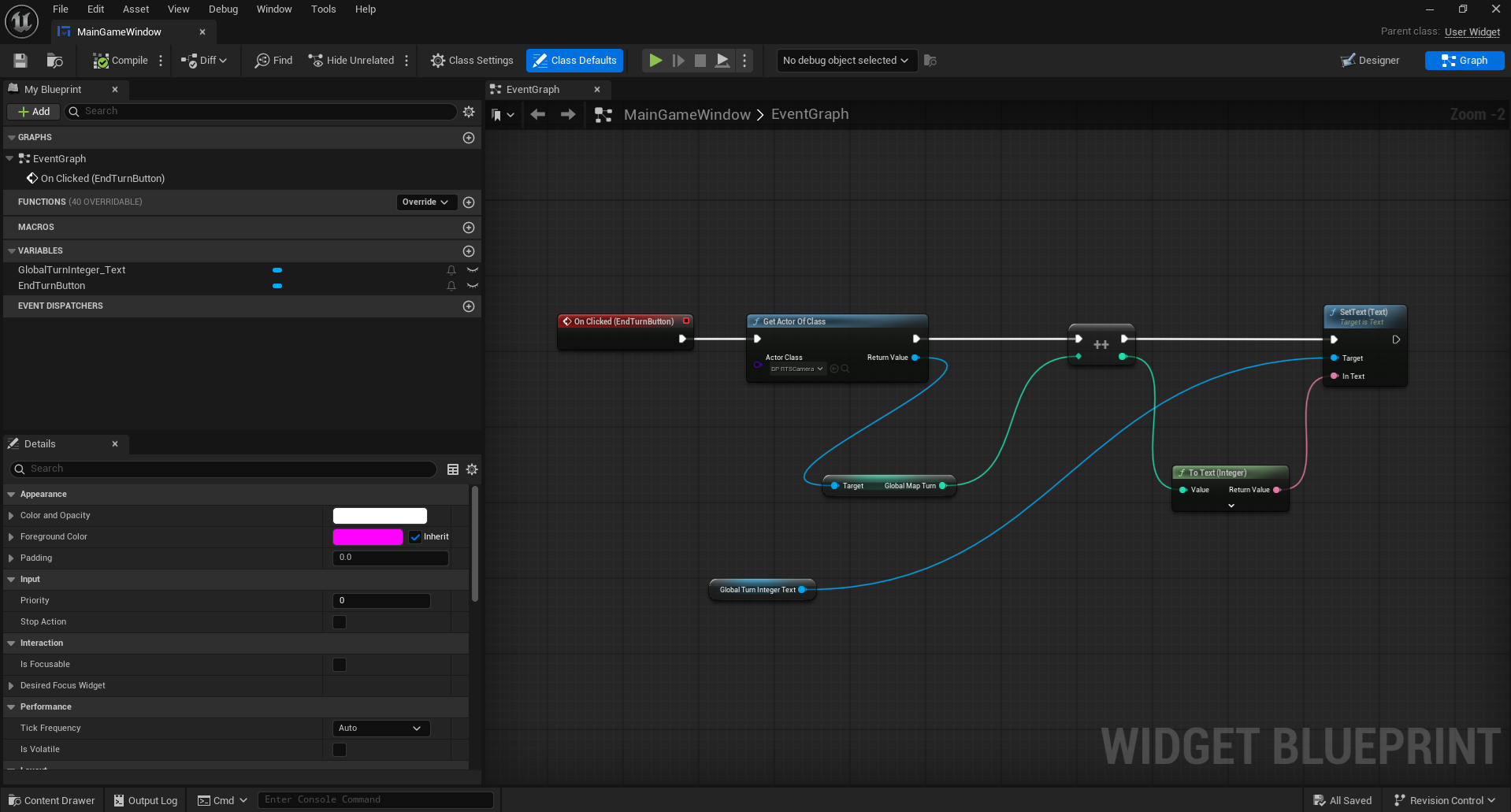Image resolution: width=1511 pixels, height=812 pixels.
Task: Collapse the VARIABLES section
Action: click(12, 251)
